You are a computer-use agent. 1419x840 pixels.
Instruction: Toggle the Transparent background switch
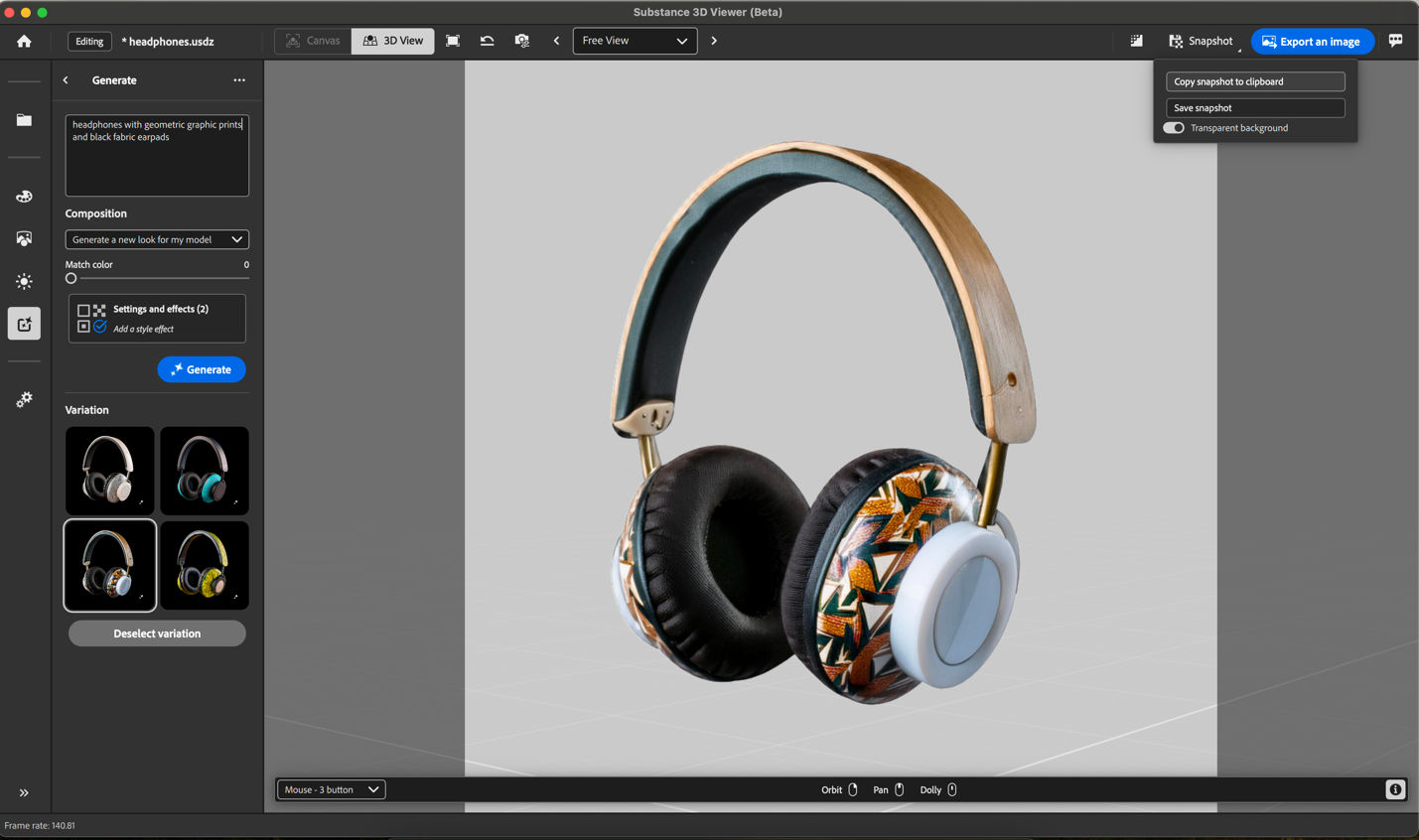tap(1174, 128)
